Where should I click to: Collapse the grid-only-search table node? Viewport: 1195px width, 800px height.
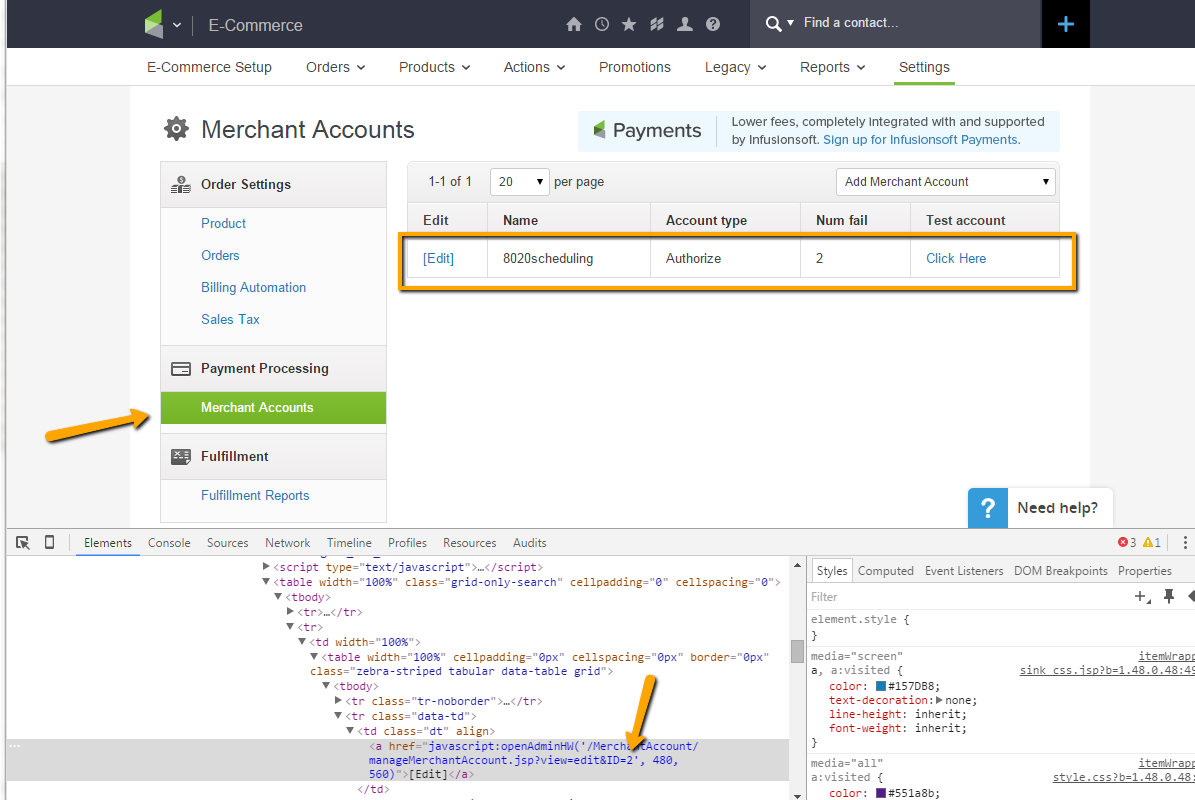point(266,581)
